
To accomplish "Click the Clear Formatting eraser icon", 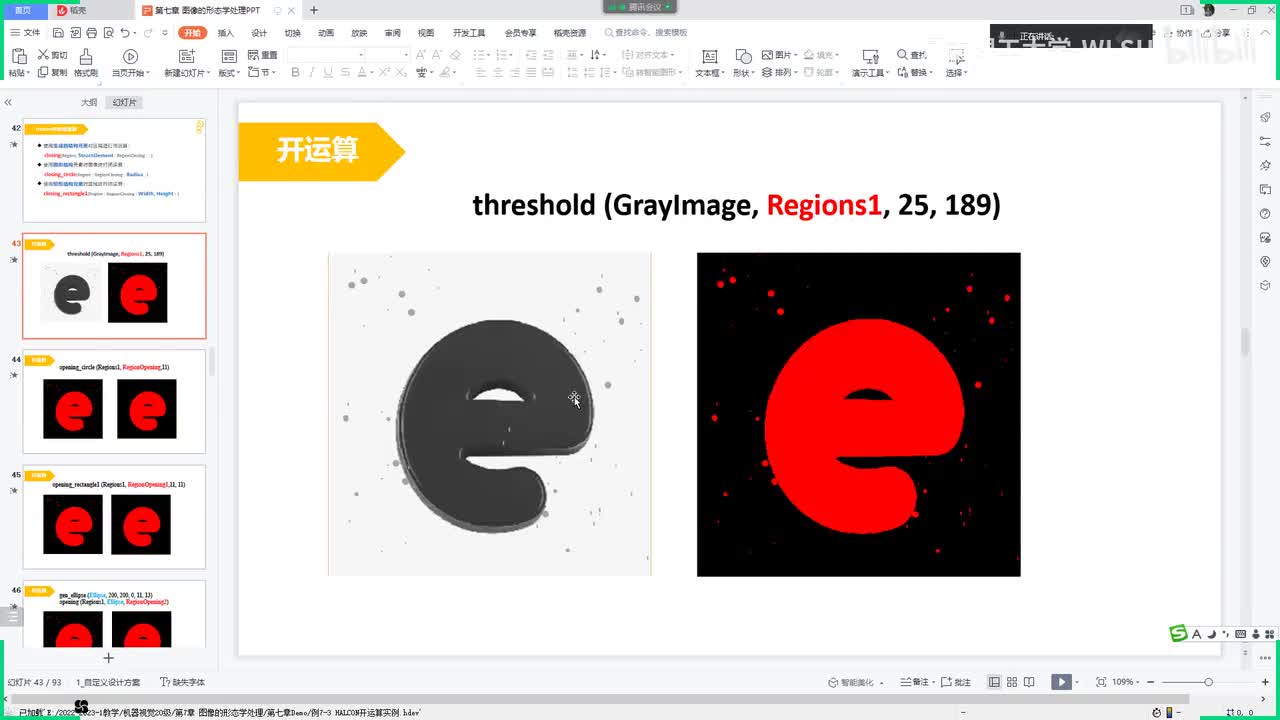I will pyautogui.click(x=455, y=55).
